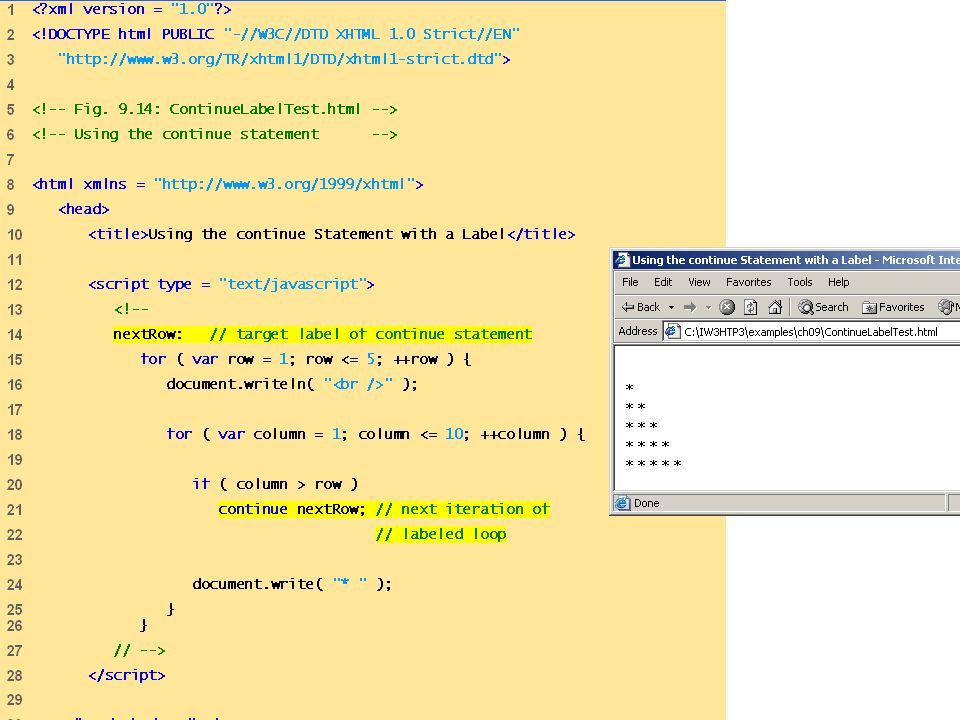Click the Address field showing ContinueLabelTest.html path
This screenshot has height=720, width=960.
coord(811,332)
